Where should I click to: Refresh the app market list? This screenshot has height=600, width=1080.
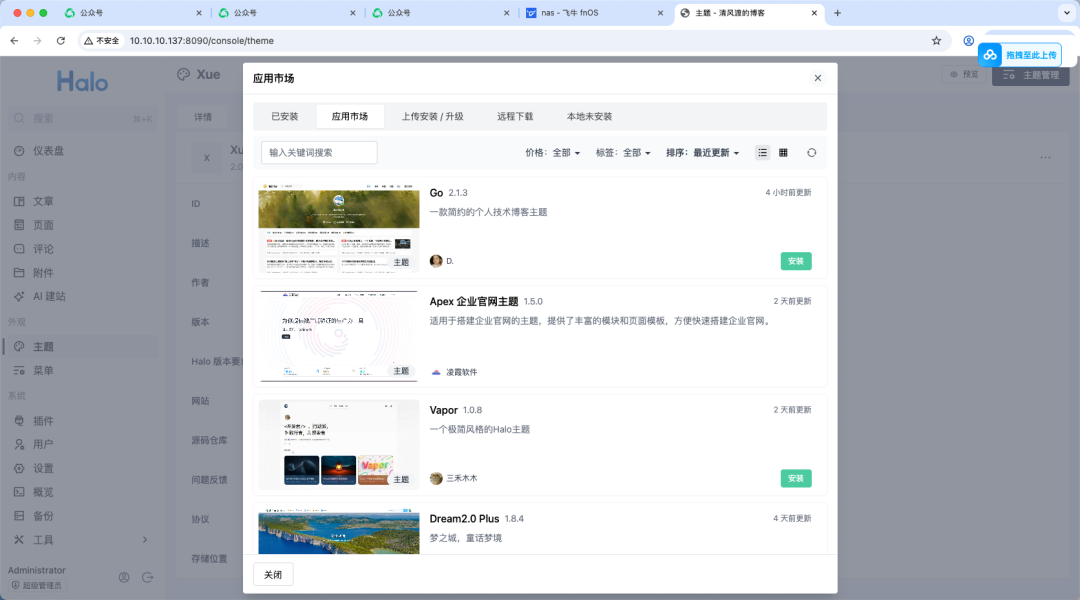(x=811, y=153)
